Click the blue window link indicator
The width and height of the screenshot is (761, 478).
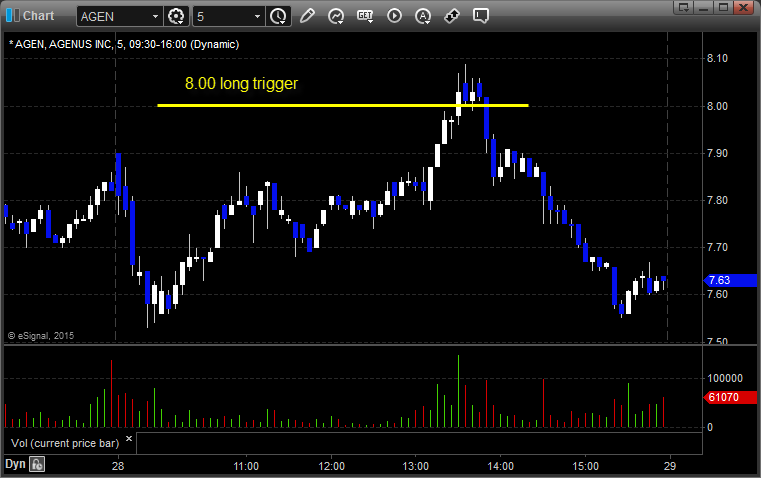[x=13, y=16]
